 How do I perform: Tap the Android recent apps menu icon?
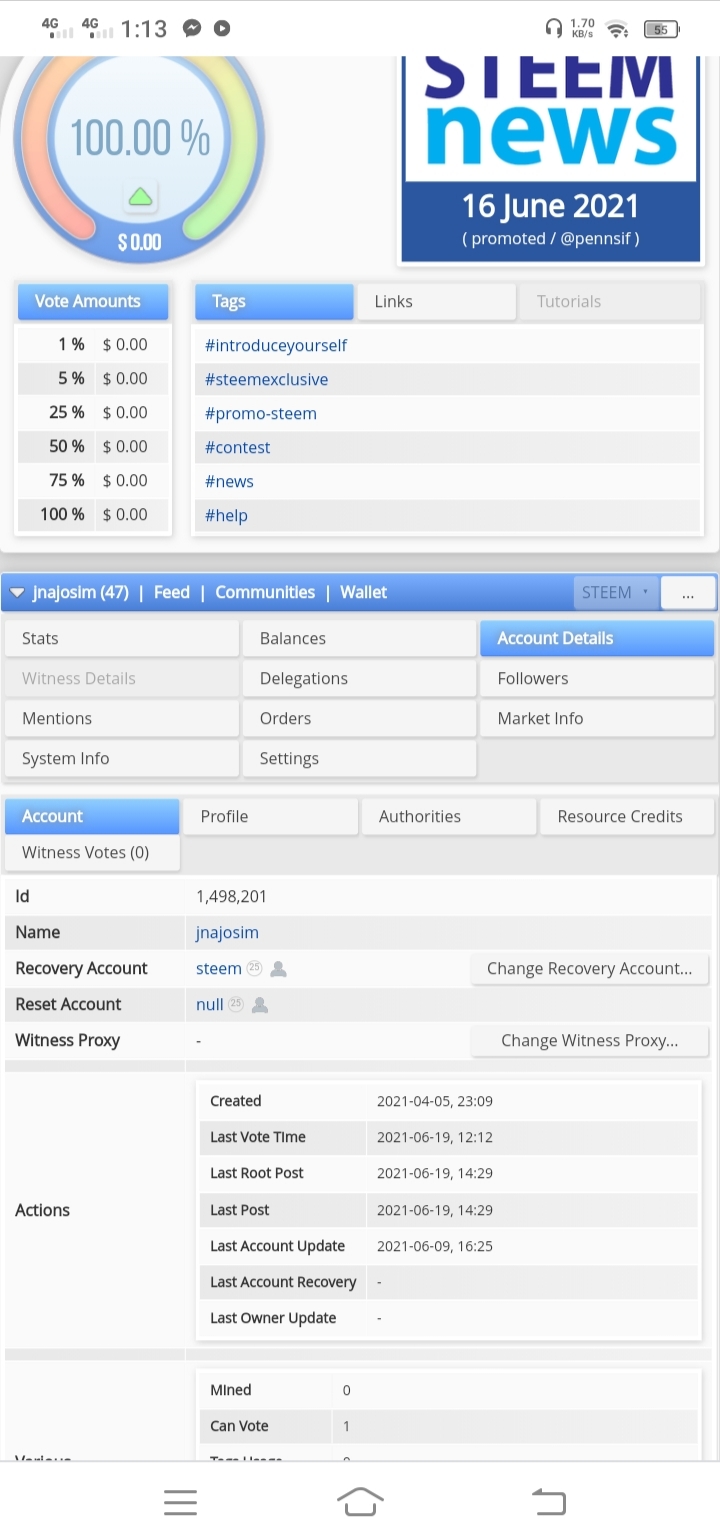pyautogui.click(x=181, y=1502)
